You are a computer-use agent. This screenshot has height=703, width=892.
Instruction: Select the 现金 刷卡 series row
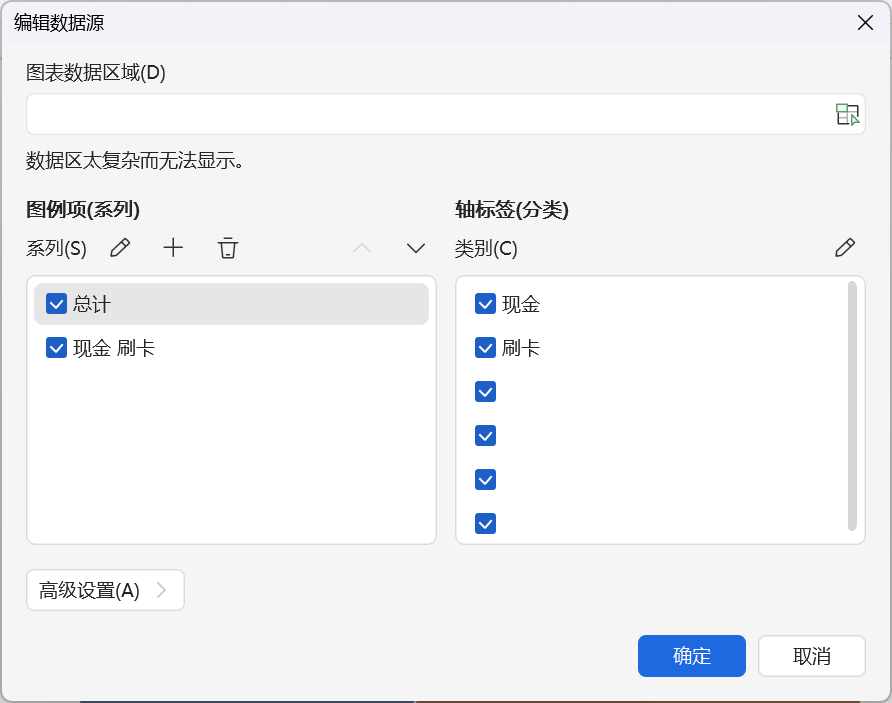[x=232, y=348]
